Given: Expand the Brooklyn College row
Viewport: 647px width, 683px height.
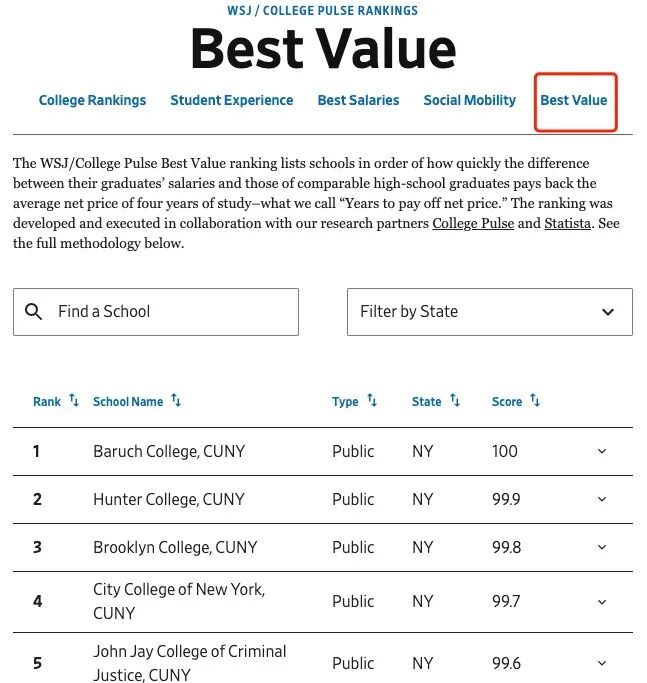Looking at the screenshot, I should pos(601,547).
